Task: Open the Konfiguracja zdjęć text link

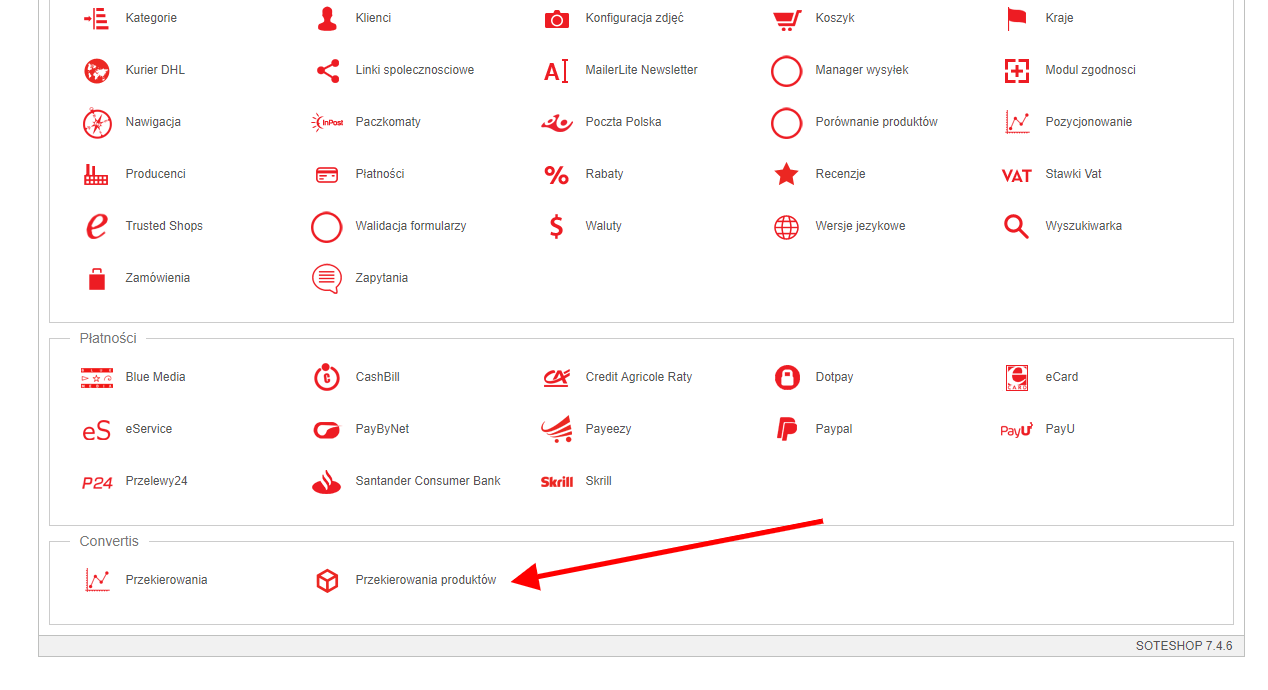Action: pos(635,18)
